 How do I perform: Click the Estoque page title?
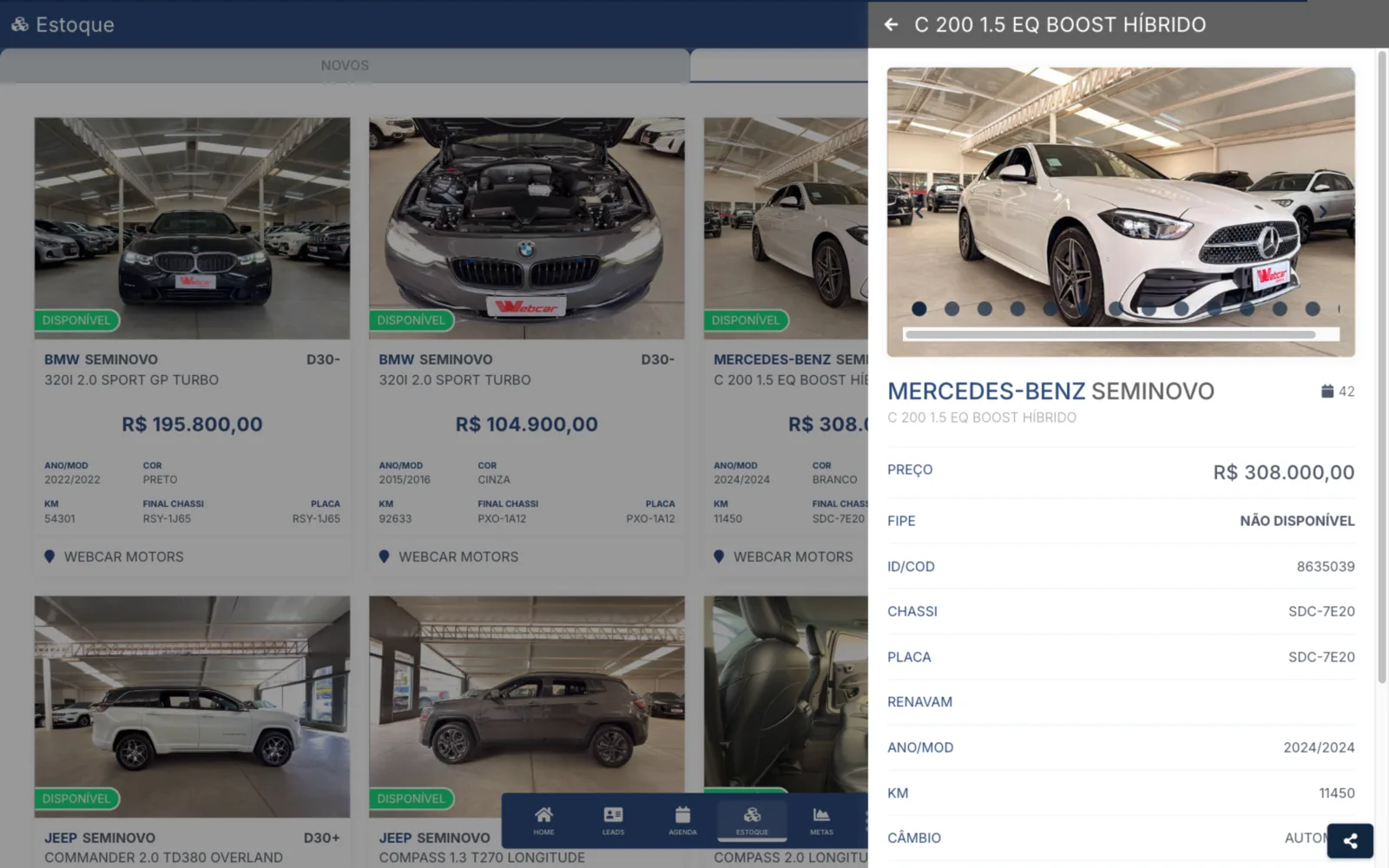pyautogui.click(x=75, y=24)
